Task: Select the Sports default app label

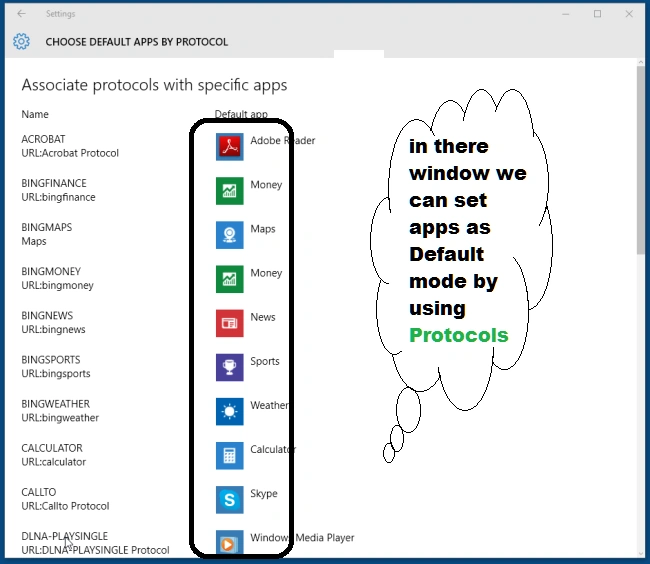Action: 265,361
